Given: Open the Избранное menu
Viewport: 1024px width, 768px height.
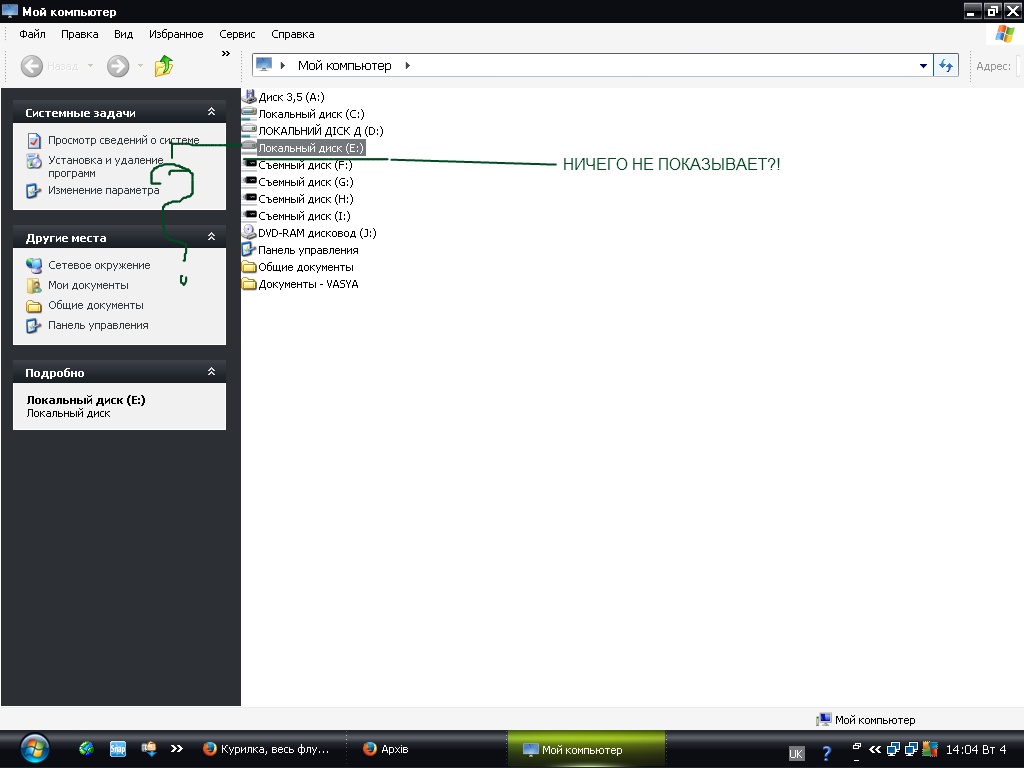Looking at the screenshot, I should tap(176, 34).
